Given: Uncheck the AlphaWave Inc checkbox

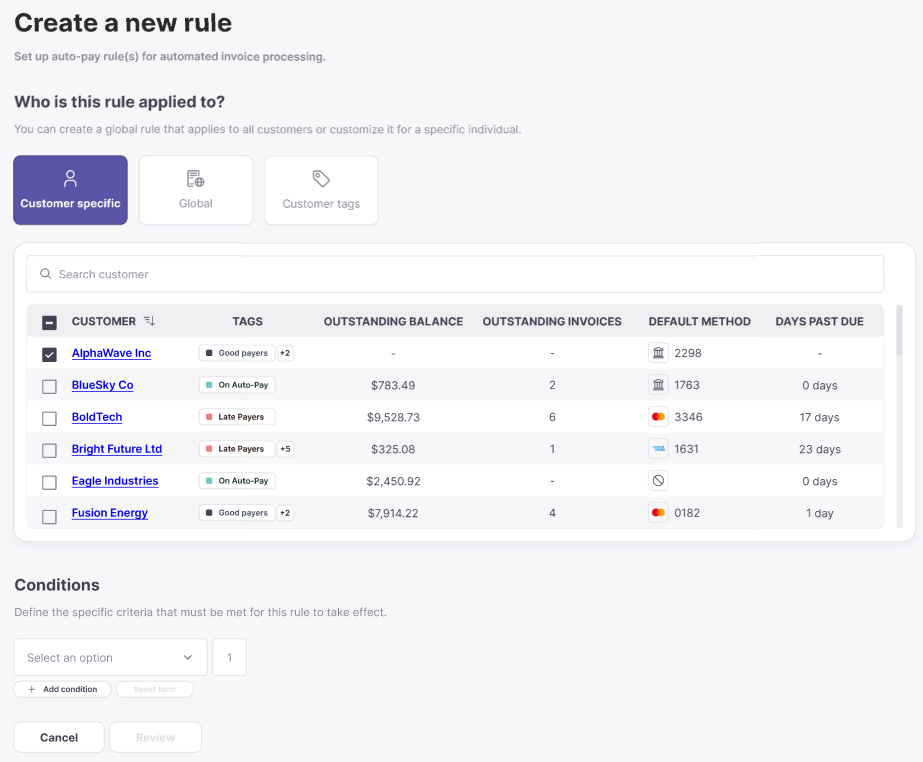Looking at the screenshot, I should 49,354.
